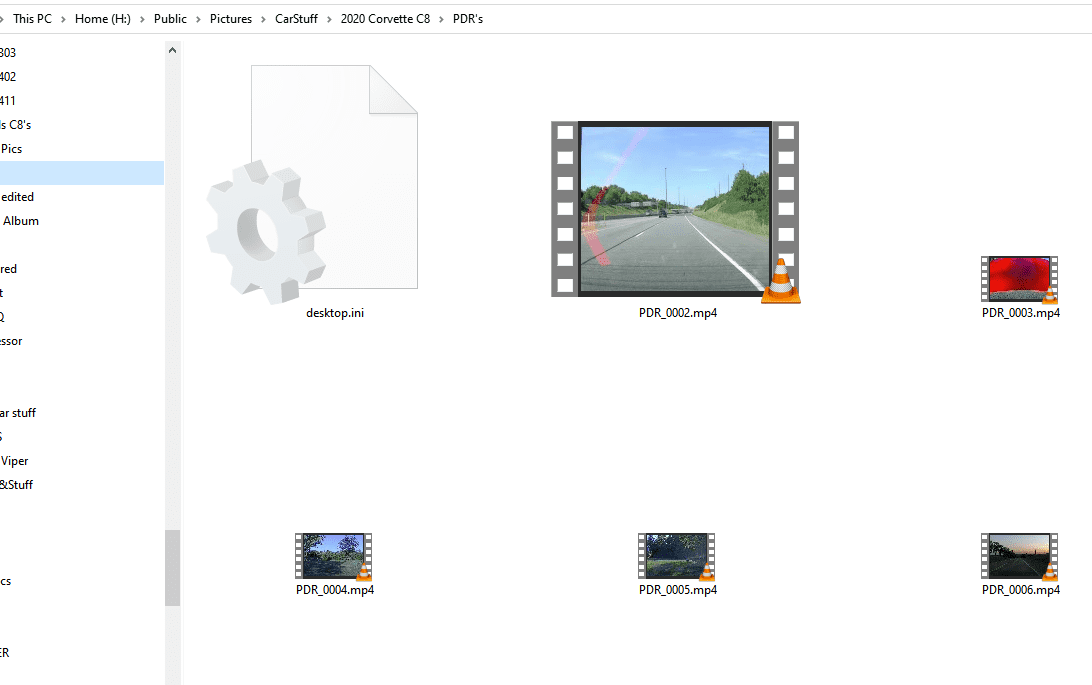Image resolution: width=1092 pixels, height=685 pixels.
Task: Select the PDR_0003.mp4 video icon
Action: [1019, 279]
